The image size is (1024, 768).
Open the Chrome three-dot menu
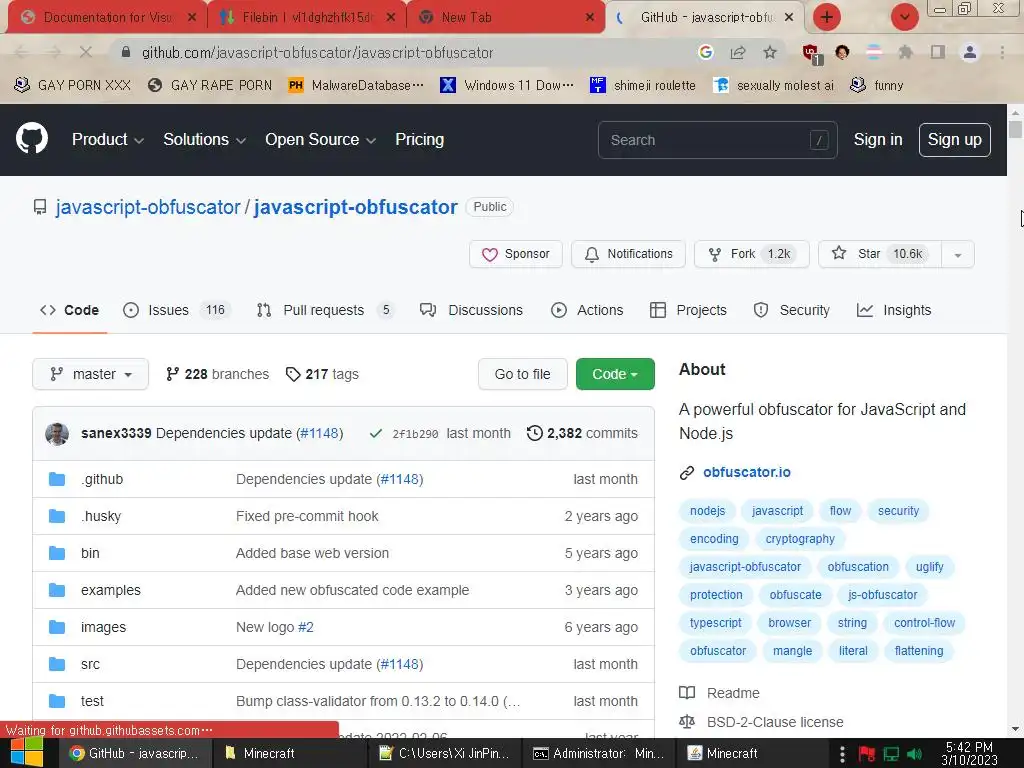[x=1002, y=52]
